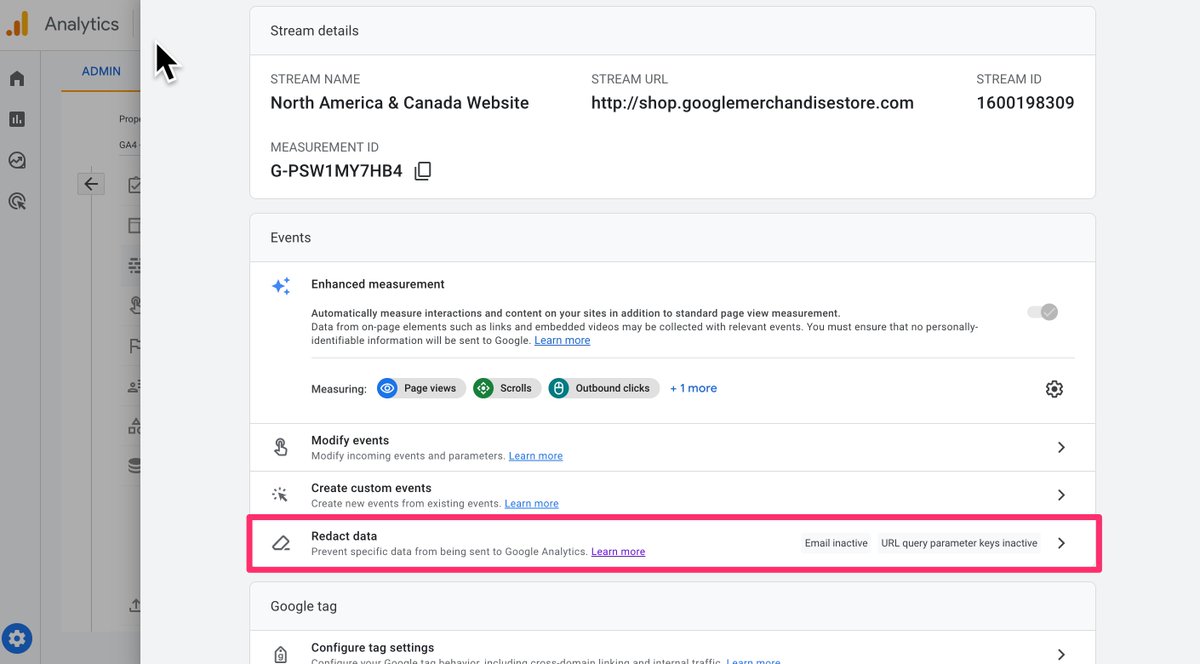Screen dimensions: 1200x664
Task: Click the Scrolls green compass icon
Action: pos(484,388)
